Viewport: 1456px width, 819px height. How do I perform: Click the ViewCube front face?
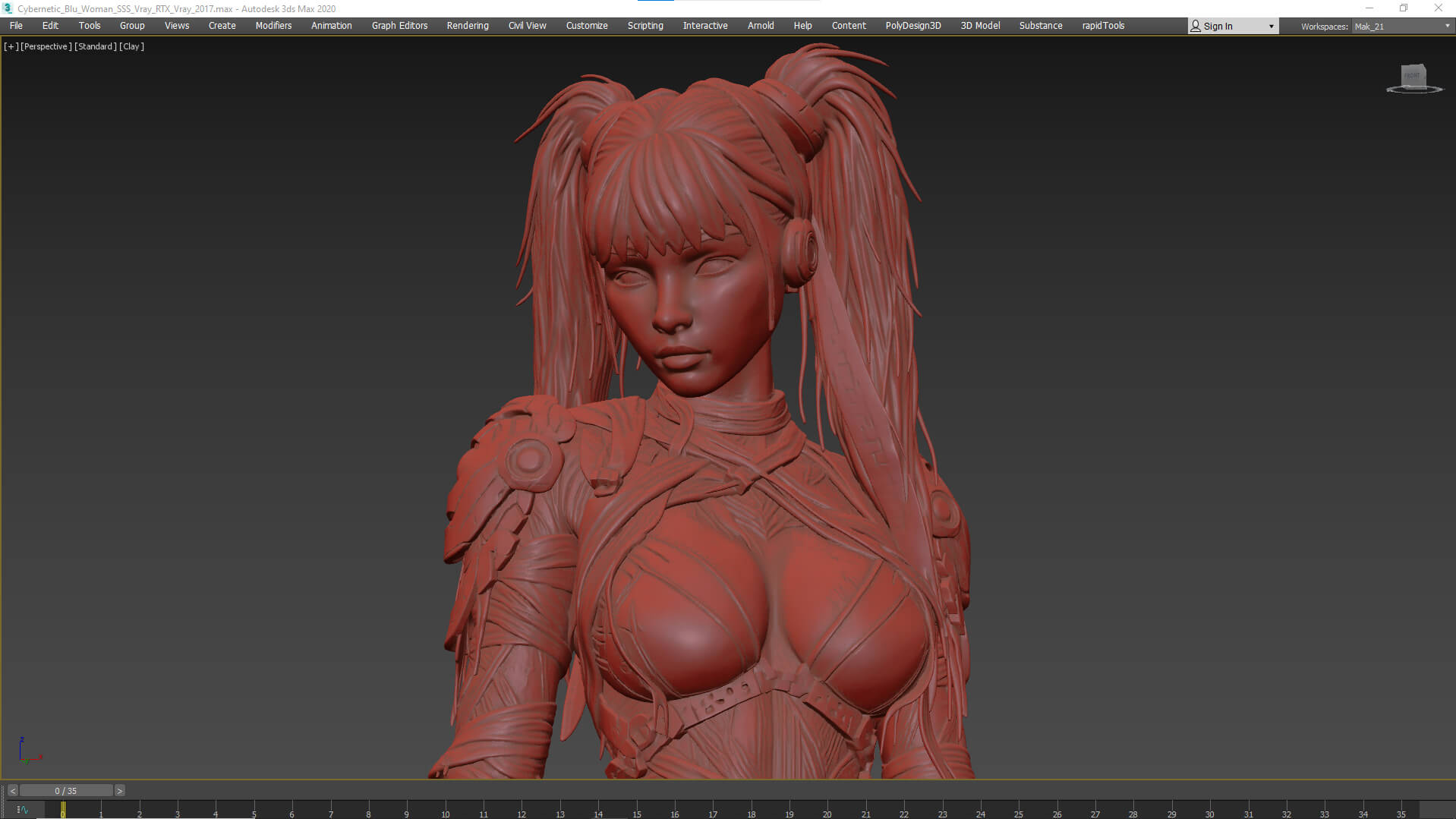coord(1412,76)
